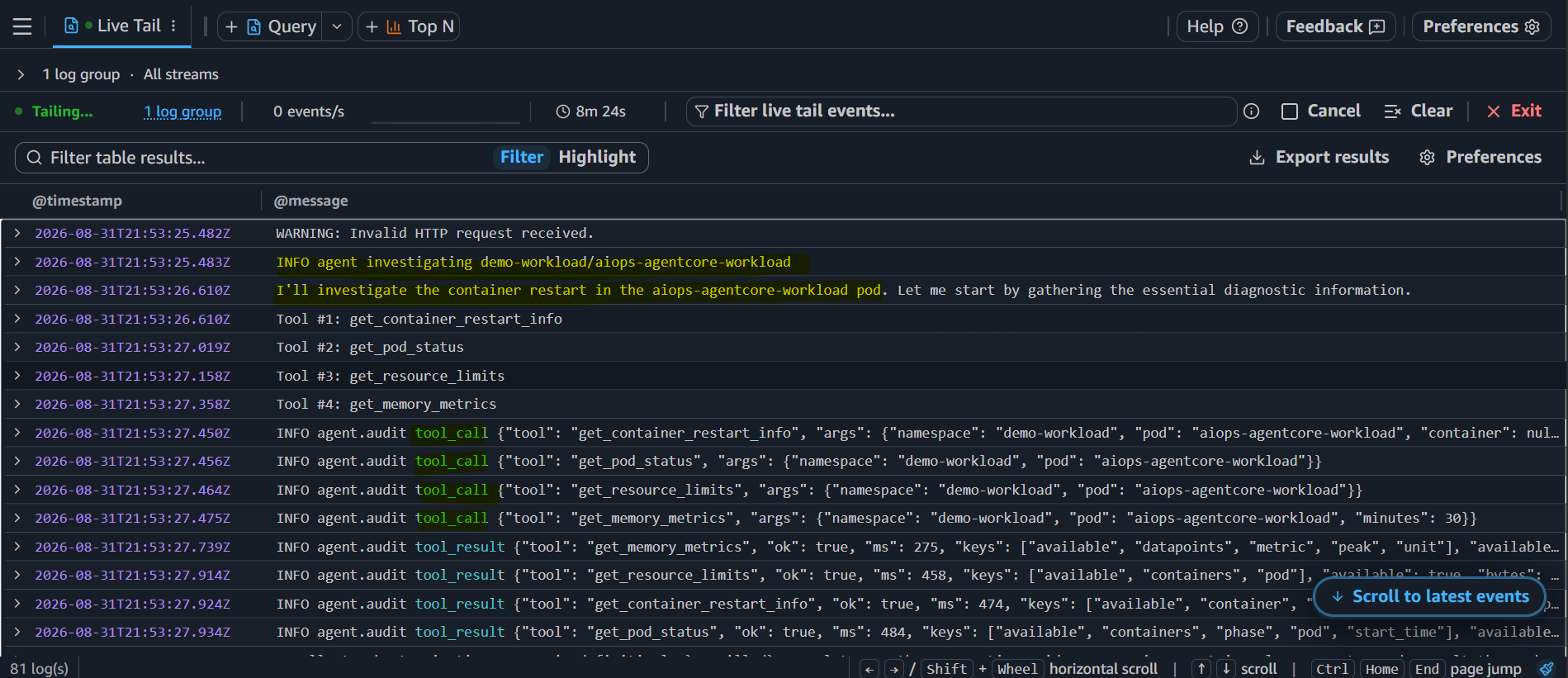Expand the Tool #4 get_memory_metrics row
This screenshot has height=678, width=1568.
point(17,405)
